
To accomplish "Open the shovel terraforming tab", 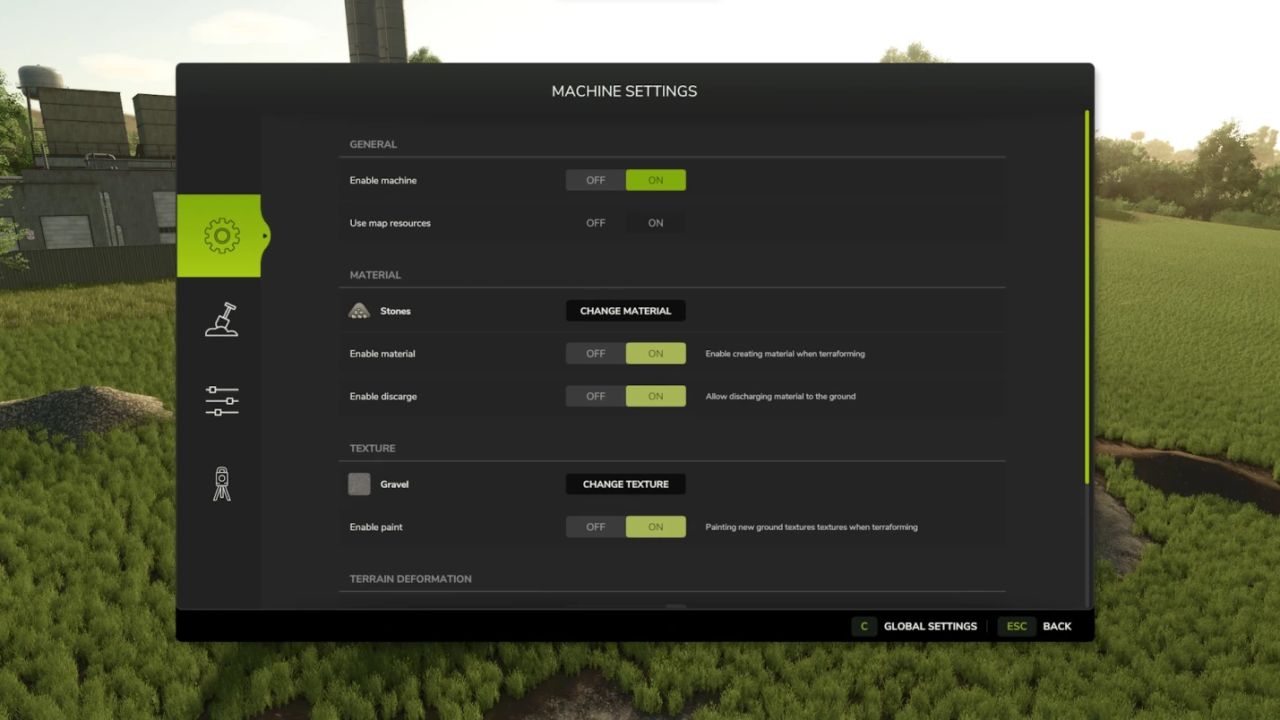I will click(221, 319).
